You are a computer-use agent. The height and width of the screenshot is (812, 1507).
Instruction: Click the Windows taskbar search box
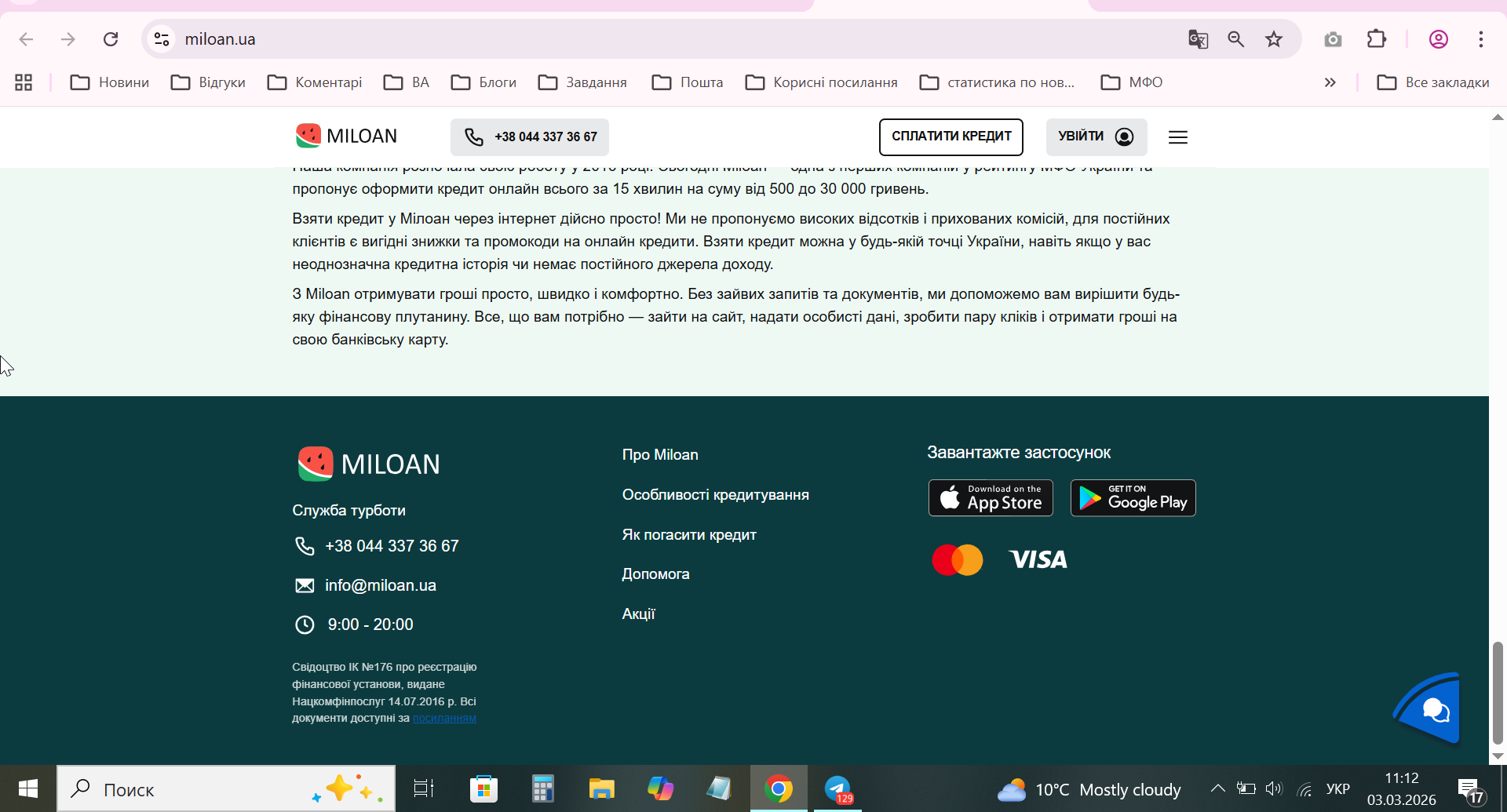(x=226, y=789)
